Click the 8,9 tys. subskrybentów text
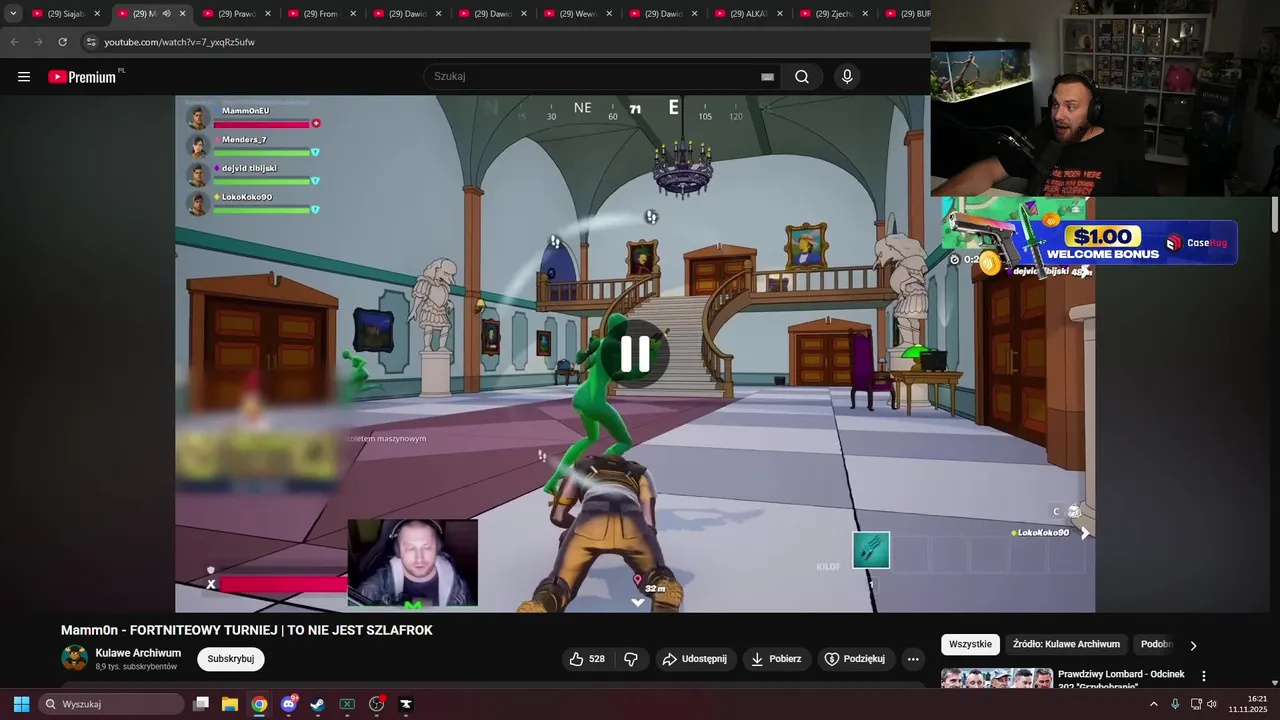 tap(136, 667)
